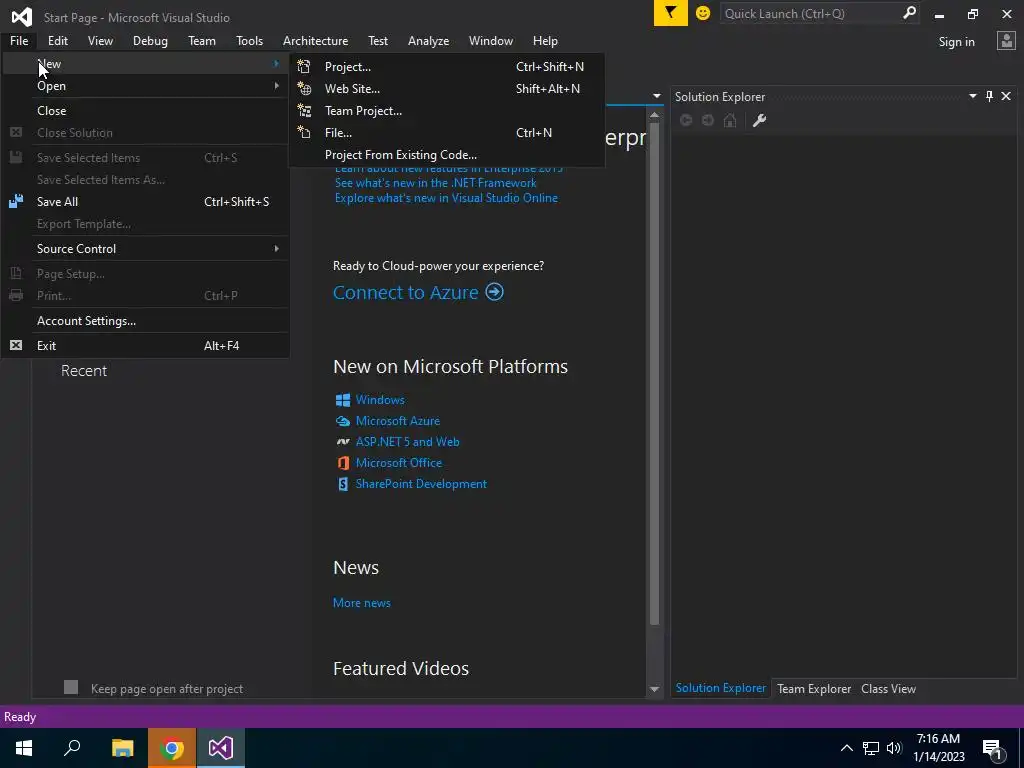Image resolution: width=1024 pixels, height=768 pixels.
Task: Switch to the Solution Explorer bottom tab
Action: click(x=720, y=688)
